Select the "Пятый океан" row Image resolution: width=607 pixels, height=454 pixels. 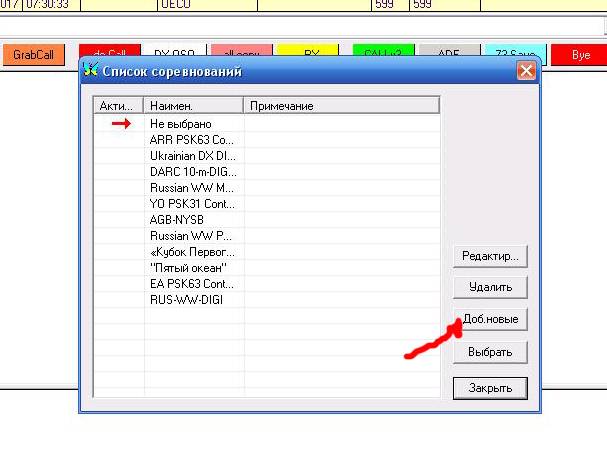pos(266,268)
